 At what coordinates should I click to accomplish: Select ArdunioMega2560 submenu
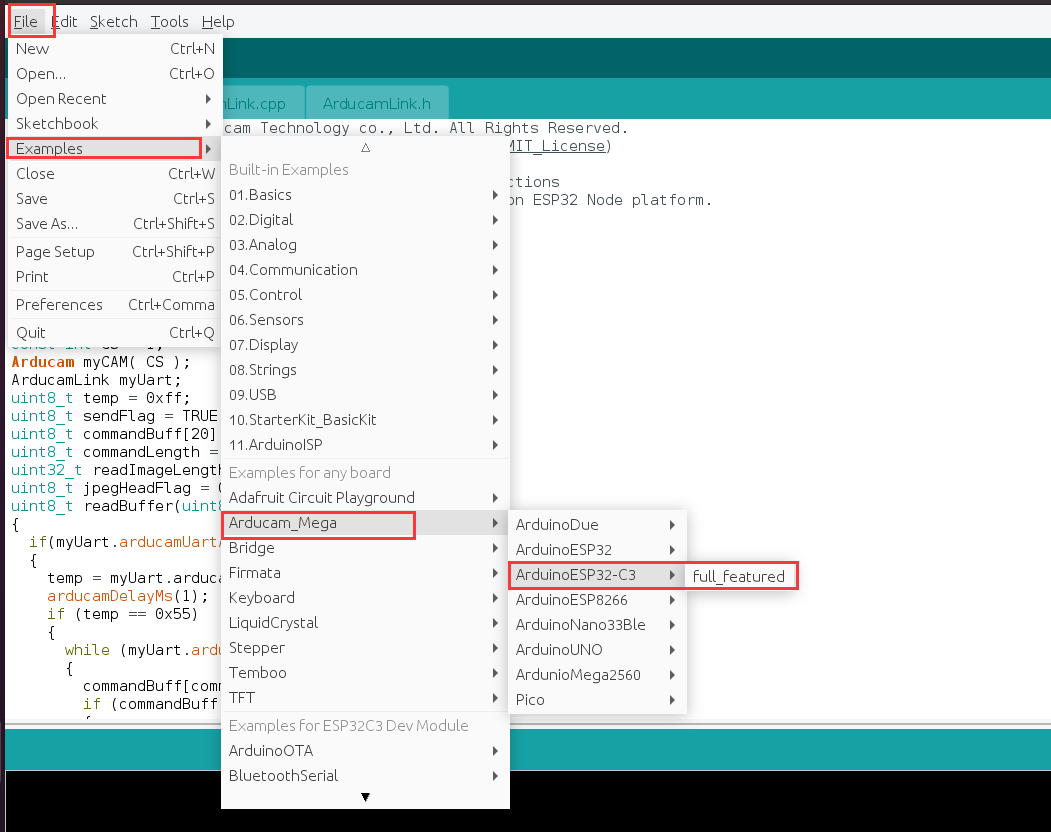[597, 675]
